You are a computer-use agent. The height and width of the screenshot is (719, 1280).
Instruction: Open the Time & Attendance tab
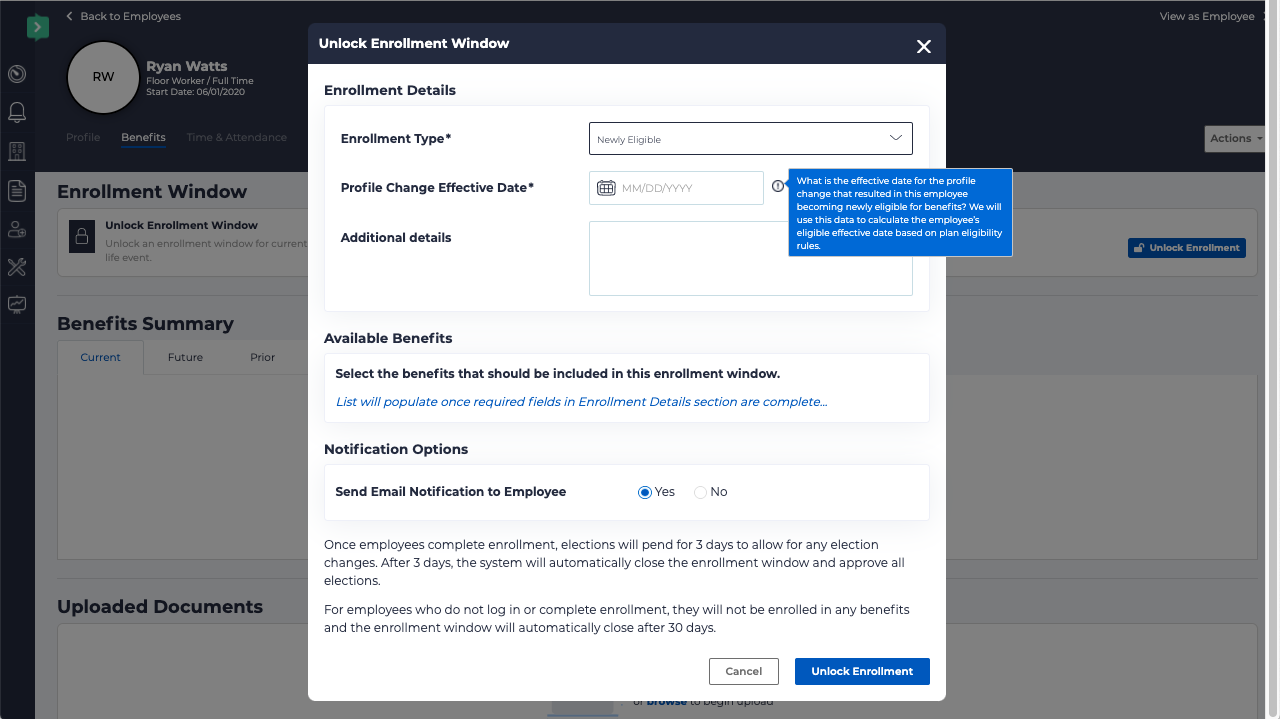236,137
